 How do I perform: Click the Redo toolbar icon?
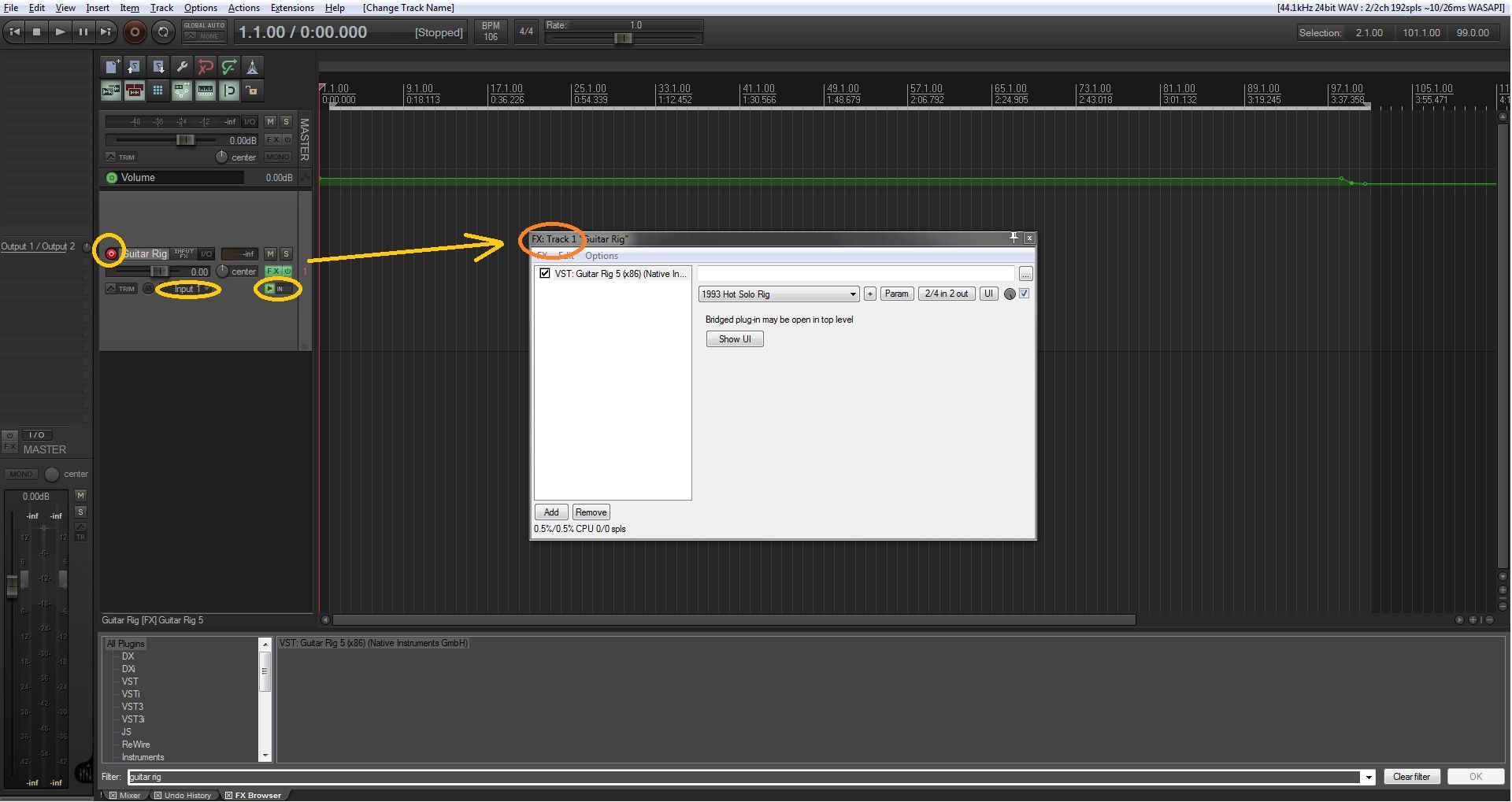click(229, 67)
